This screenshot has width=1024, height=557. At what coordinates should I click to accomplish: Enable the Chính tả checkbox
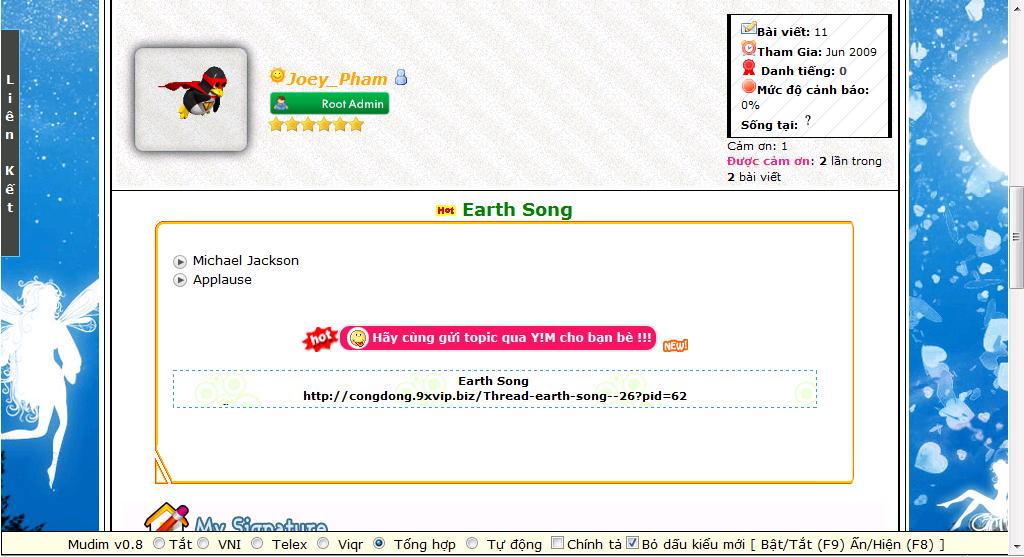[x=558, y=544]
